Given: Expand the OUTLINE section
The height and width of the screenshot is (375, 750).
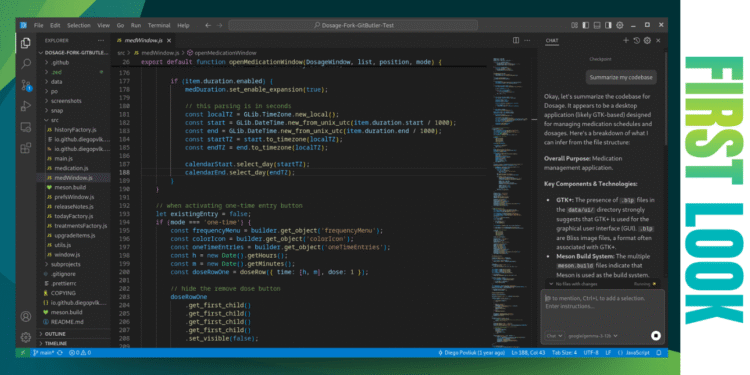Looking at the screenshot, I should click(74, 334).
